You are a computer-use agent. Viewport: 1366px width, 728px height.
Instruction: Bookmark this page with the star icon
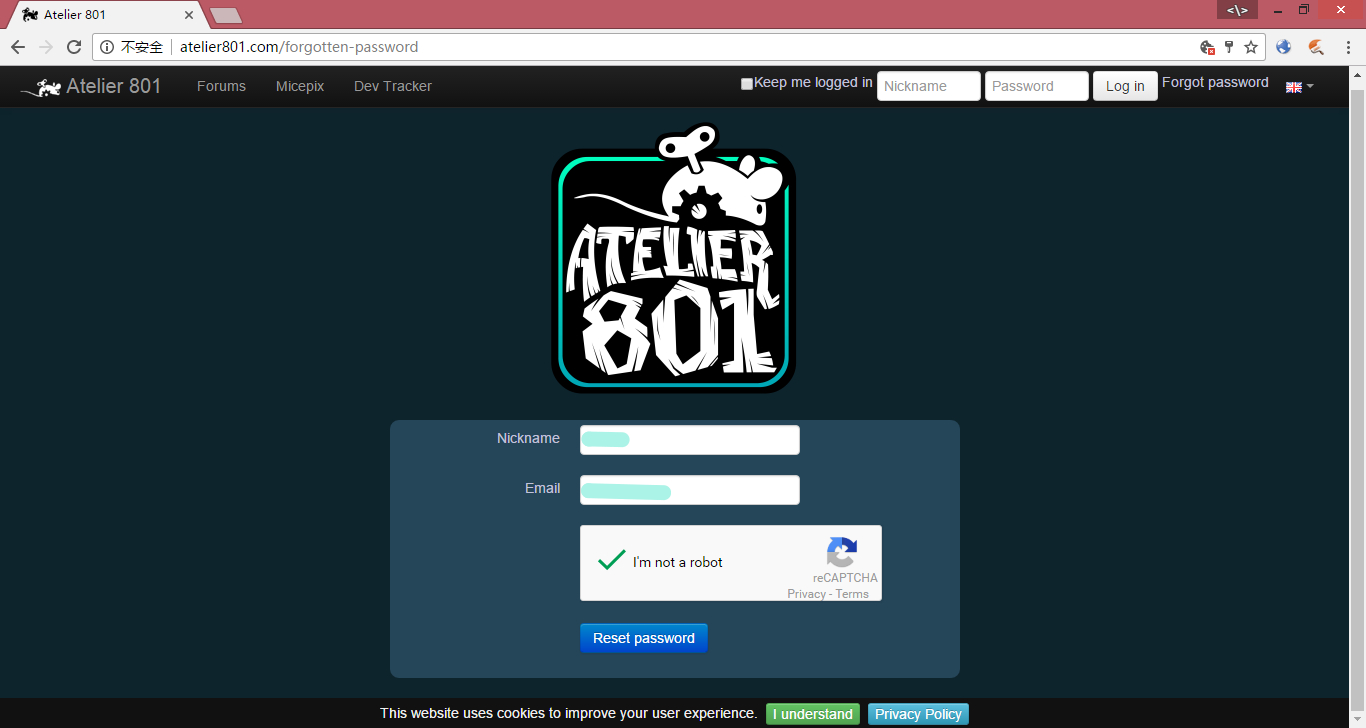[1251, 47]
